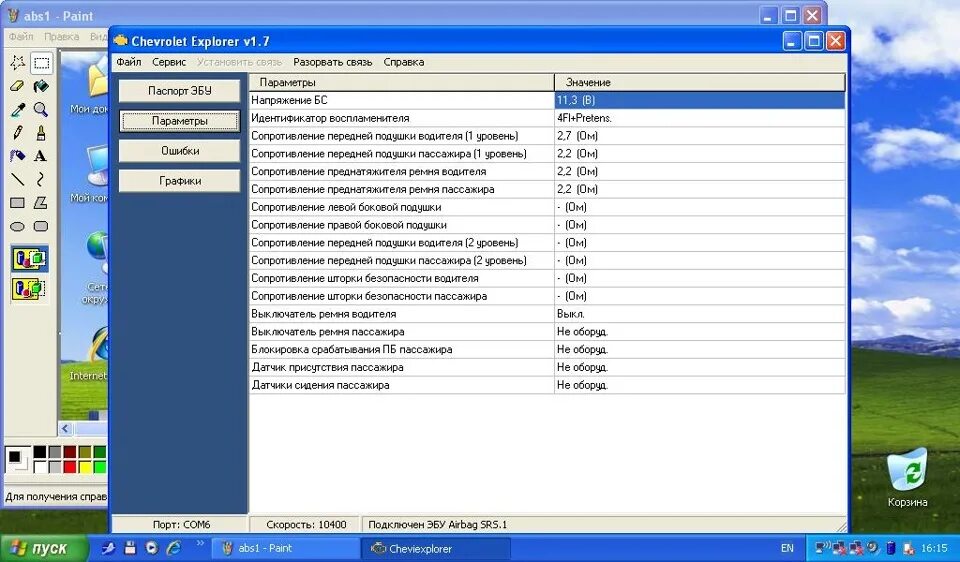Select Сопротивление передней подушки водителя (1 уровень)

(547, 135)
